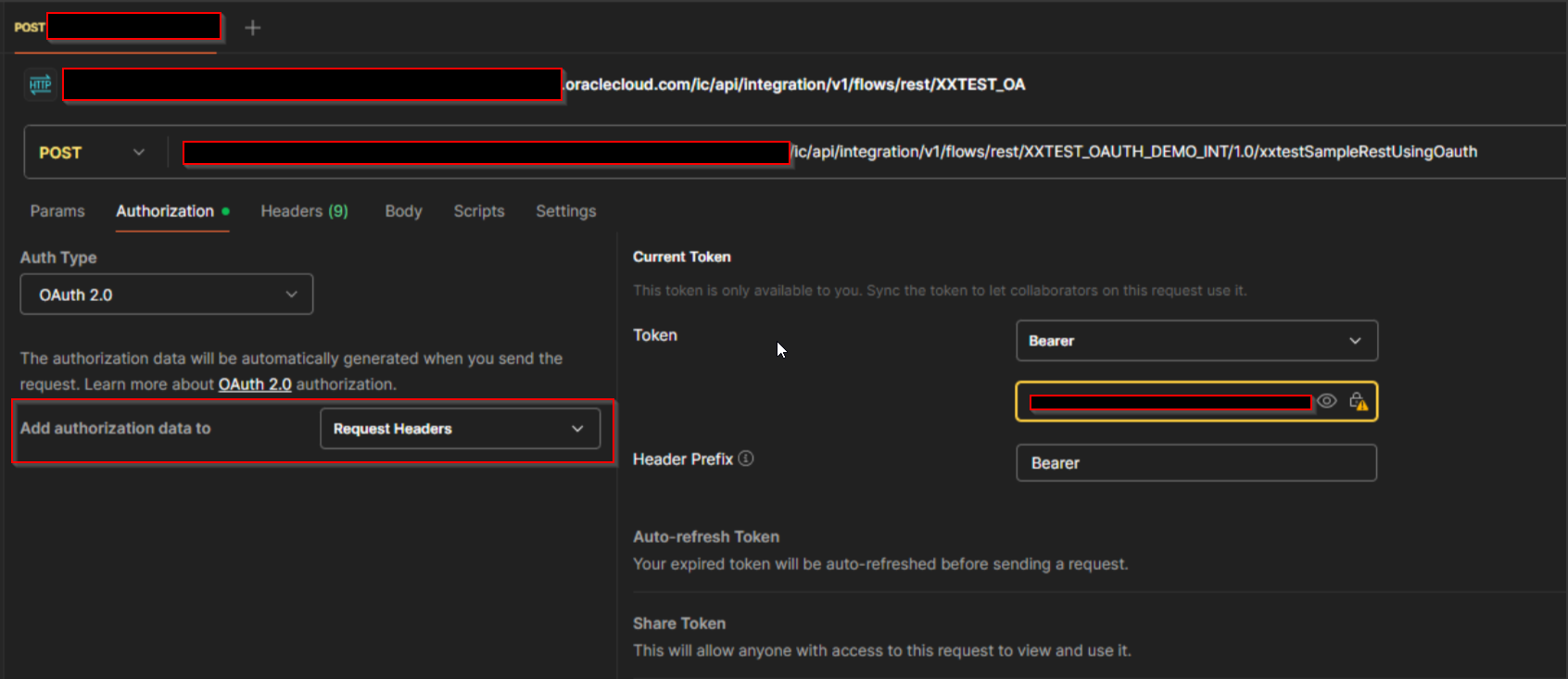Click the token lock warning icon
Viewport: 1568px width, 679px height.
tap(1359, 401)
